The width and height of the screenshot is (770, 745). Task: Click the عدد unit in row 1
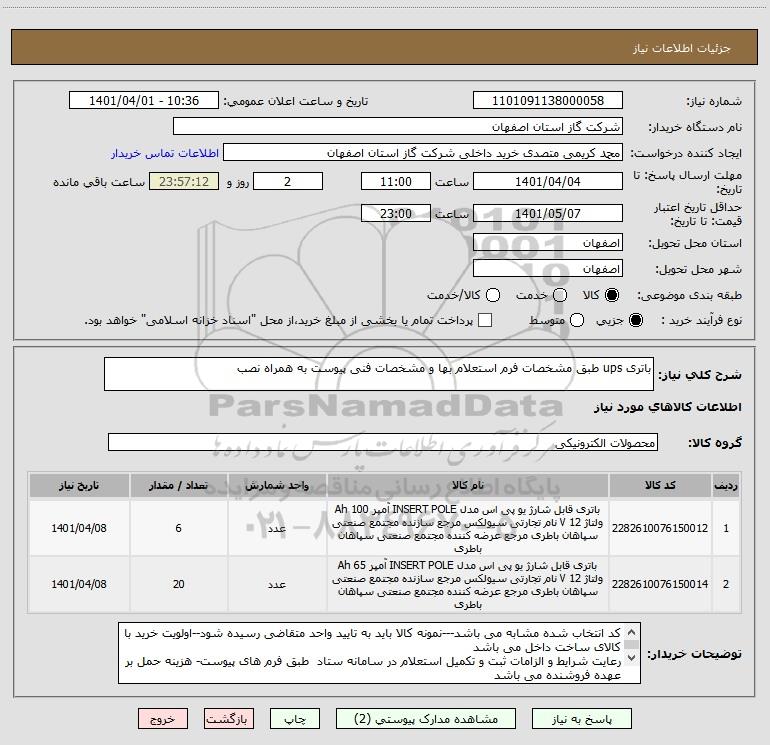277,528
